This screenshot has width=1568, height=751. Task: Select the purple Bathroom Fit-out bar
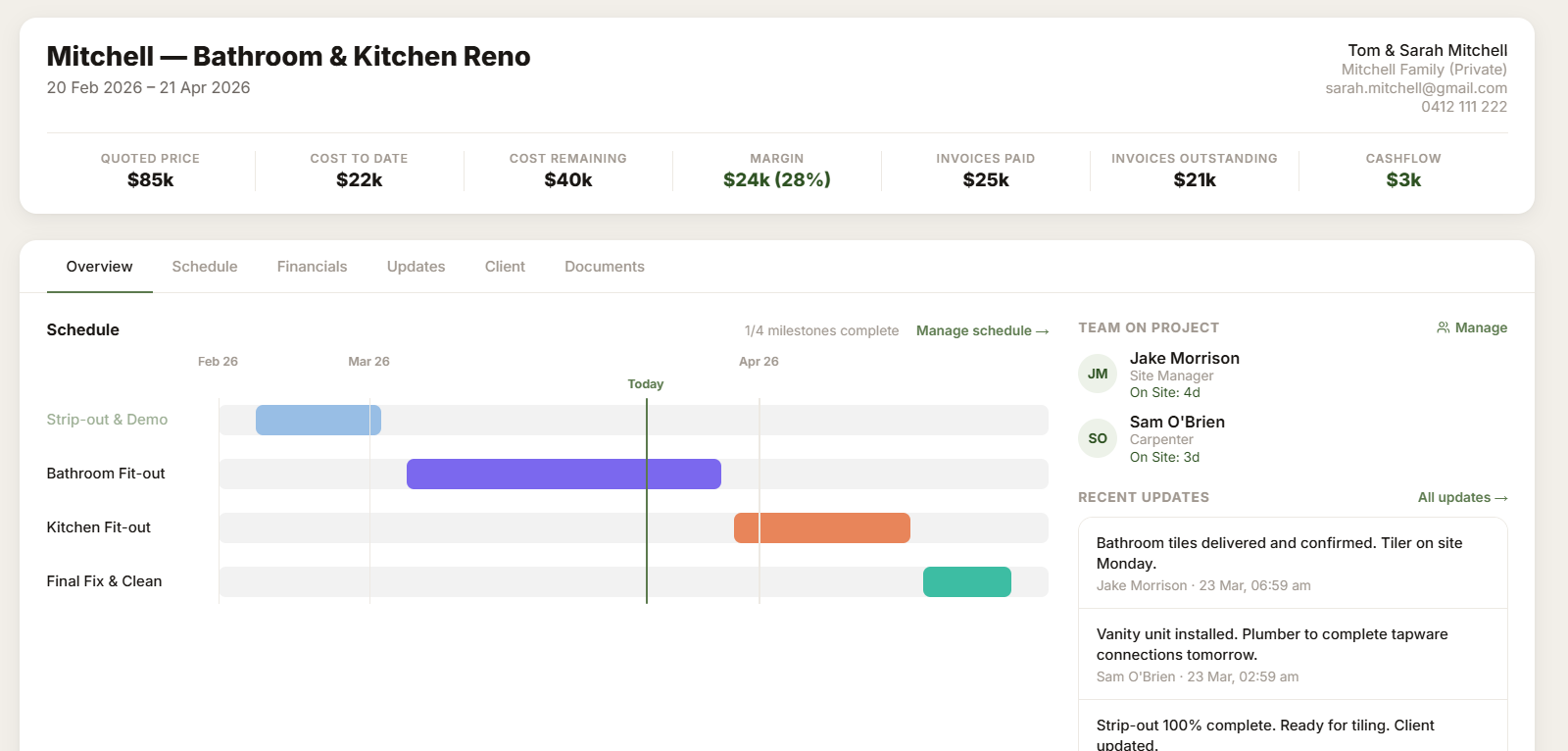[x=563, y=474]
